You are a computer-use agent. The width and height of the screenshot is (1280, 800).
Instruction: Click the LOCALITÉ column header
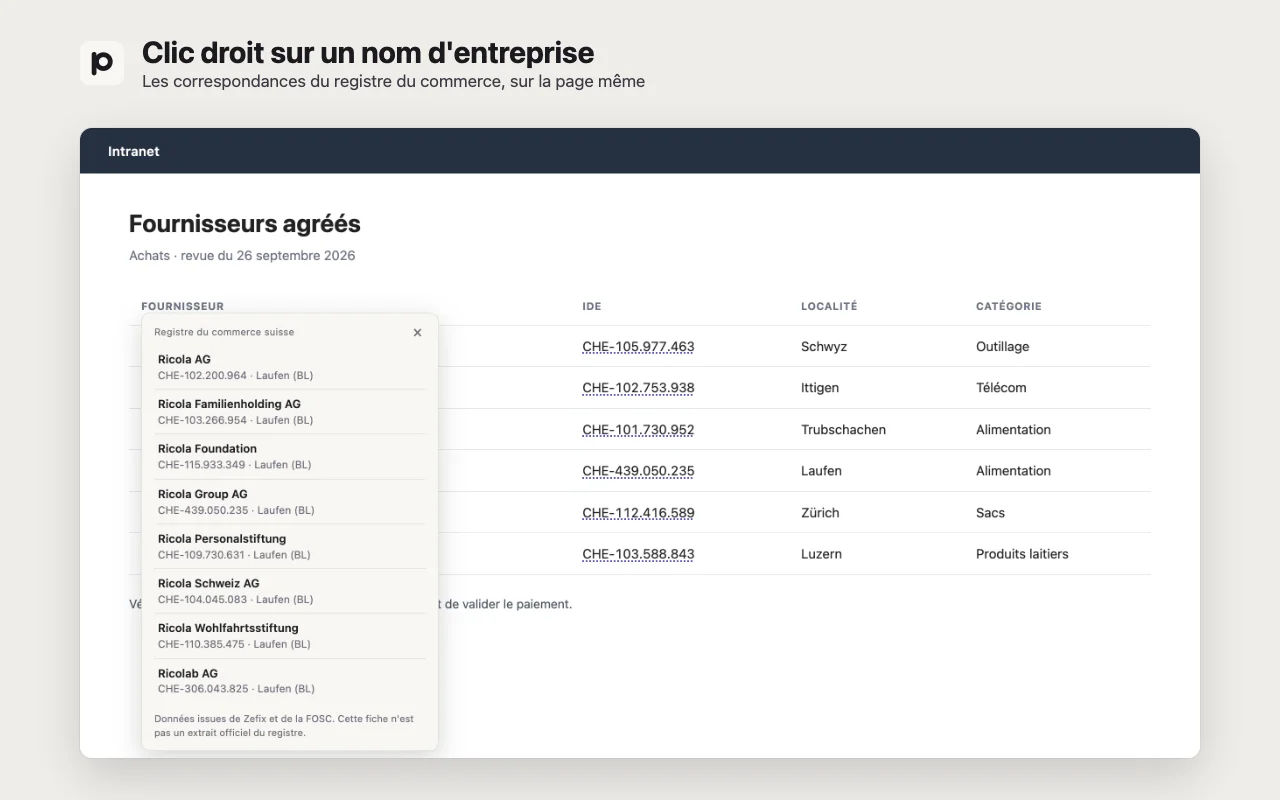(x=829, y=306)
